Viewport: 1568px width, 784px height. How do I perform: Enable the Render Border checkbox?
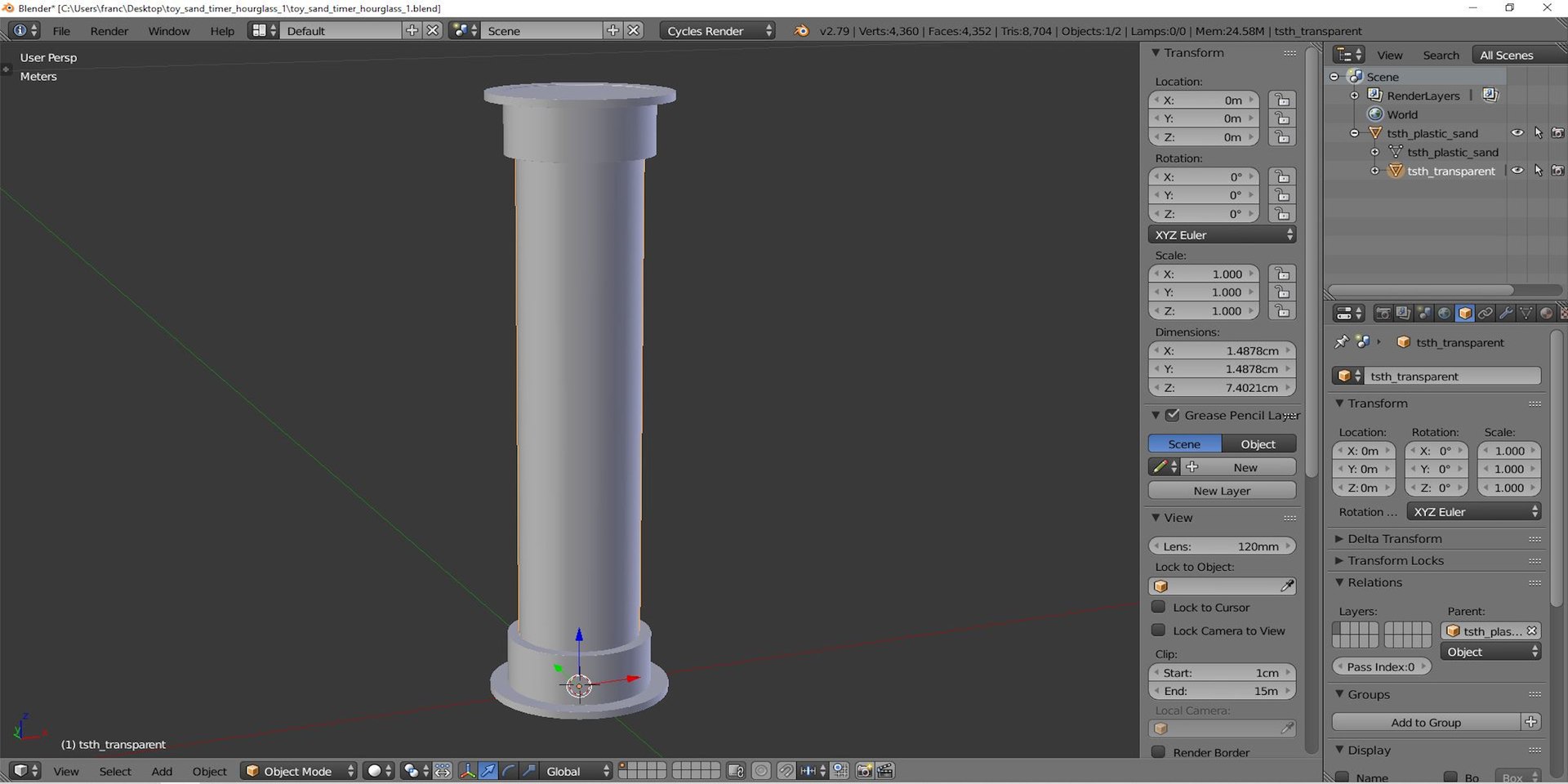click(1158, 752)
